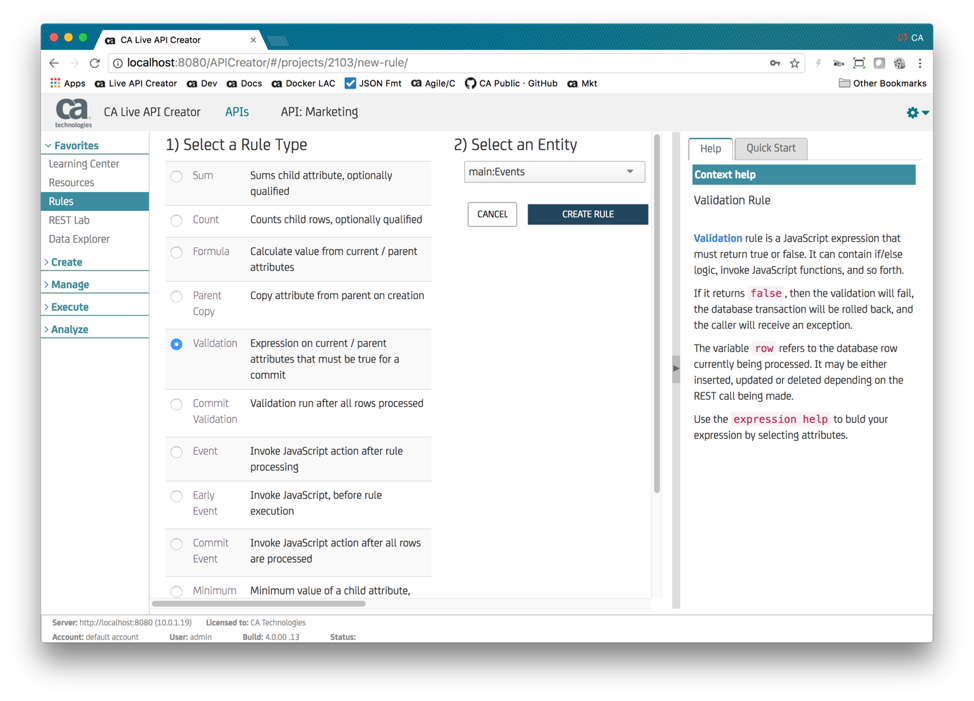The width and height of the screenshot is (974, 701).
Task: Open the Docker LAC bookmark
Action: click(x=303, y=83)
